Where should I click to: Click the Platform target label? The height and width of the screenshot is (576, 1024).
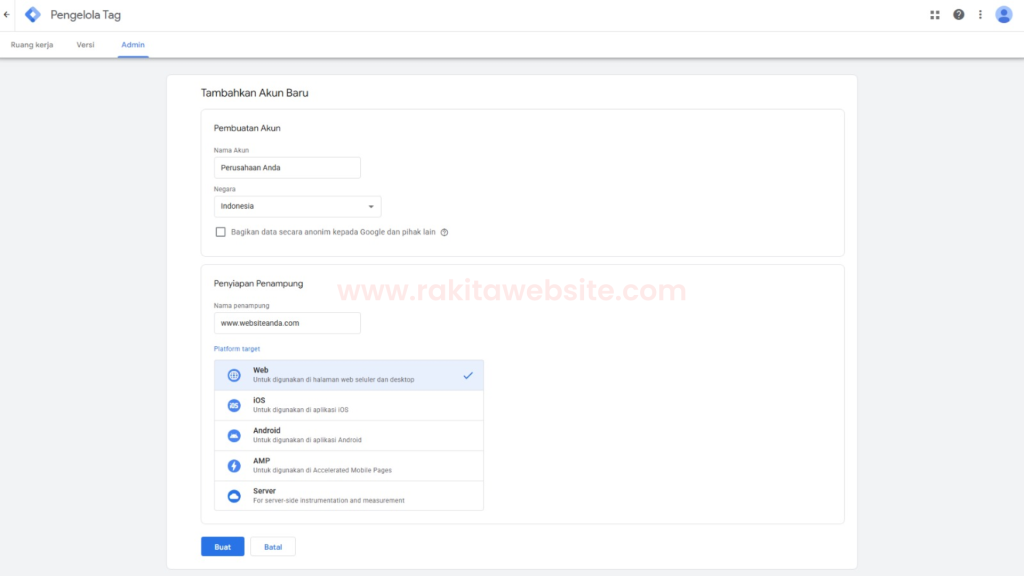(x=236, y=349)
